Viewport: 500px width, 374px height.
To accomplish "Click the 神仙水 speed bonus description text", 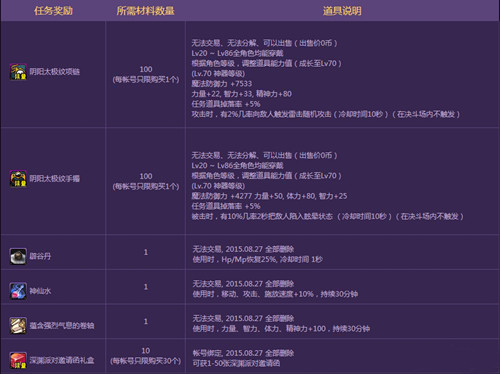I will coord(275,294).
